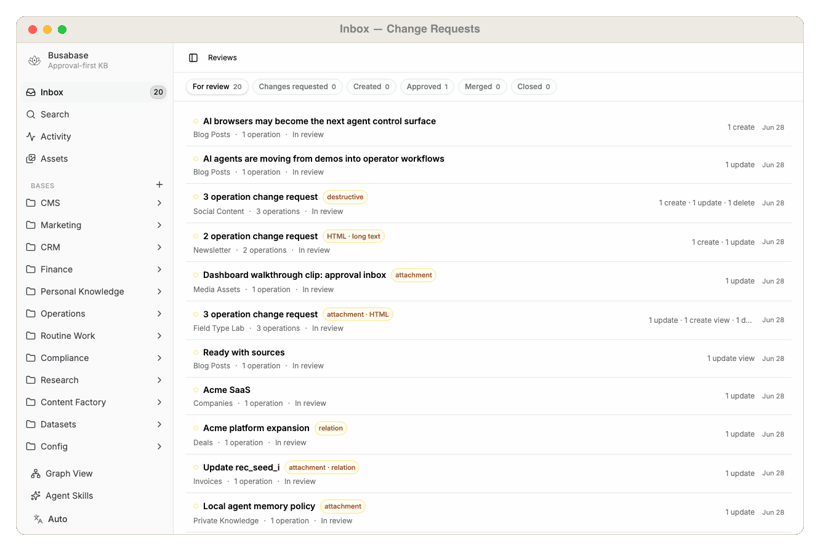The width and height of the screenshot is (820, 551).
Task: Expand the Finance base chevron
Action: point(160,269)
